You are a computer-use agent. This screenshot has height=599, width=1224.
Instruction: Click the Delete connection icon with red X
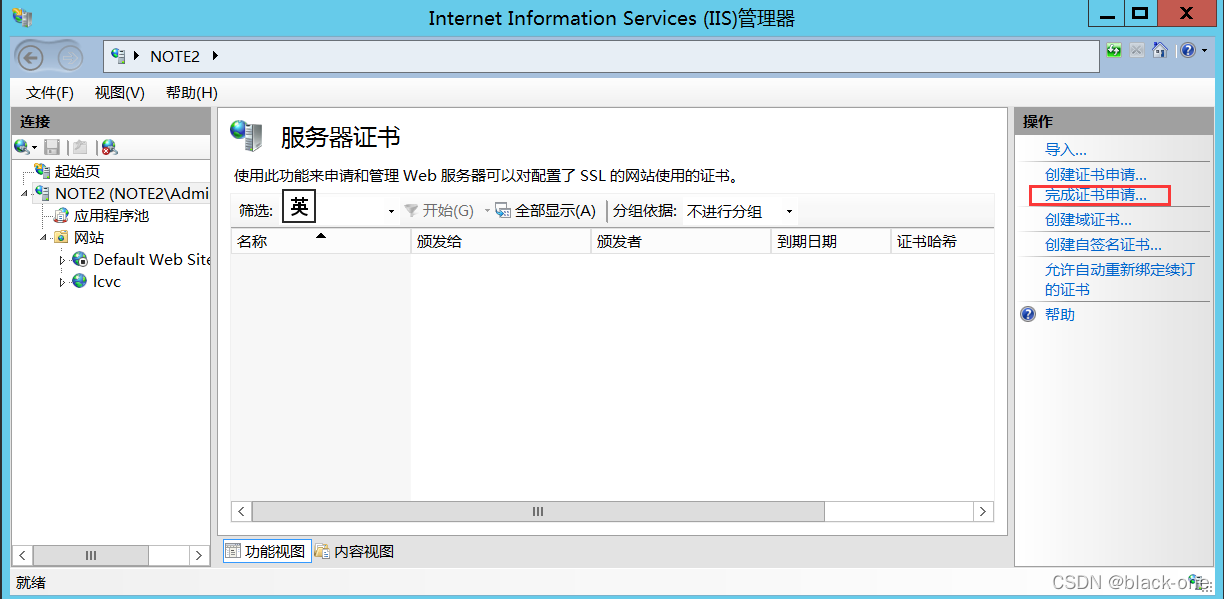coord(109,147)
